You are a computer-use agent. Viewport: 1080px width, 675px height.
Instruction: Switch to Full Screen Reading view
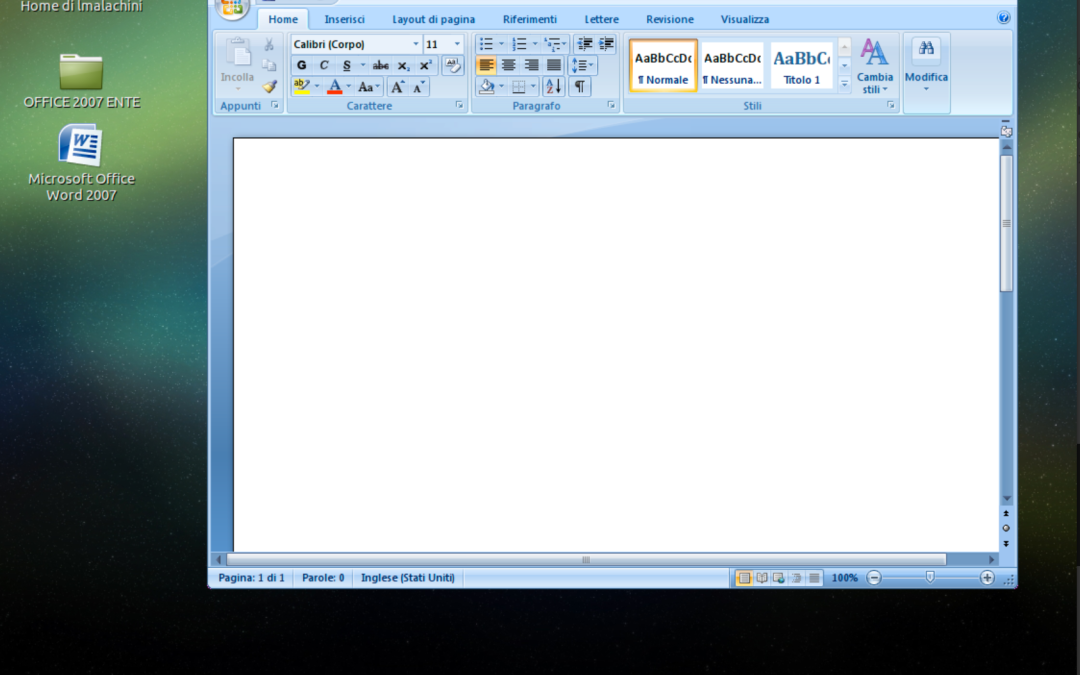click(x=762, y=578)
